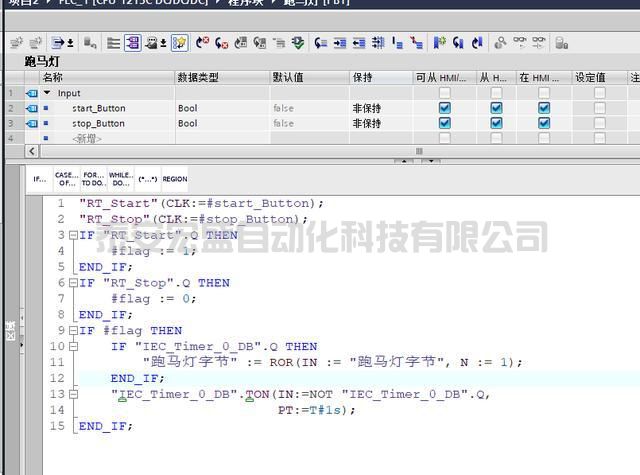Screen dimensions: 640x475
Task: Select the stop_Button variable row
Action: coord(98,123)
